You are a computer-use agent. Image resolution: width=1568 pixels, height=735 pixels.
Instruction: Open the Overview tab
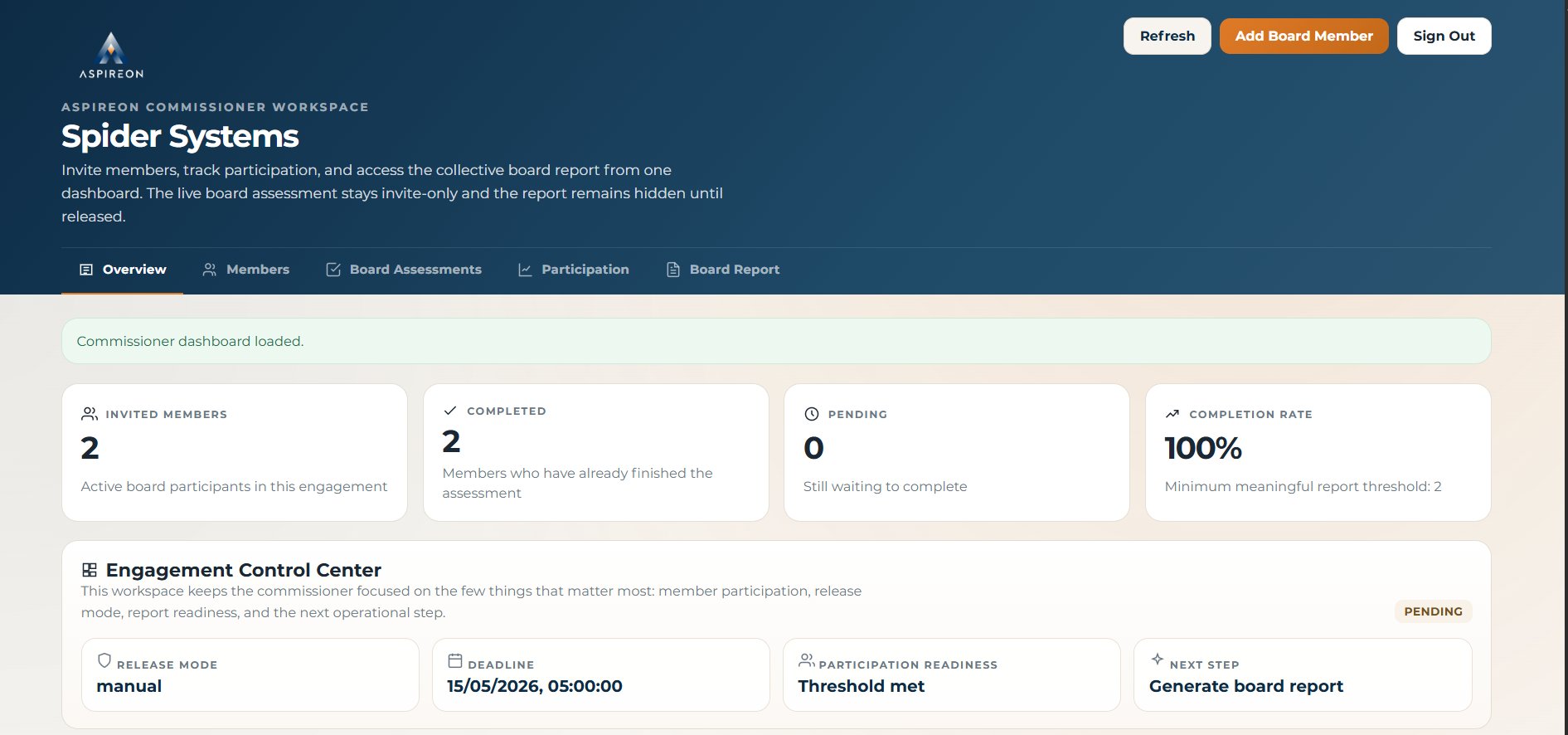click(123, 270)
